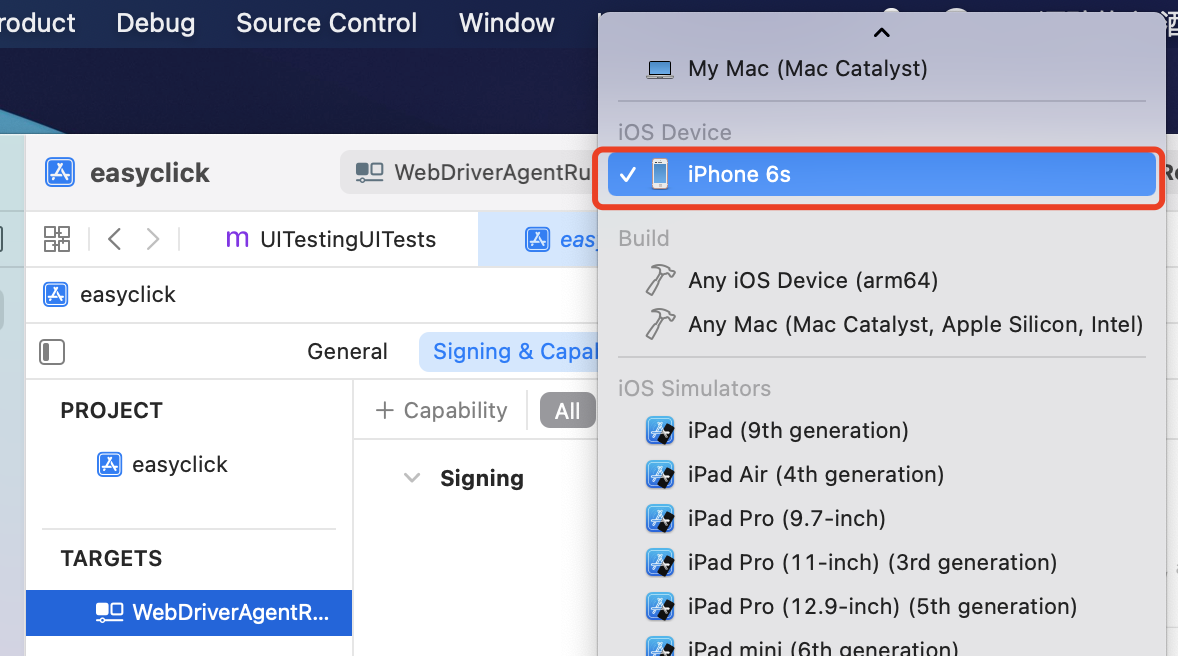
Task: Pick iPad Pro (12.9-inch) (5th generation) simulator
Action: (882, 606)
